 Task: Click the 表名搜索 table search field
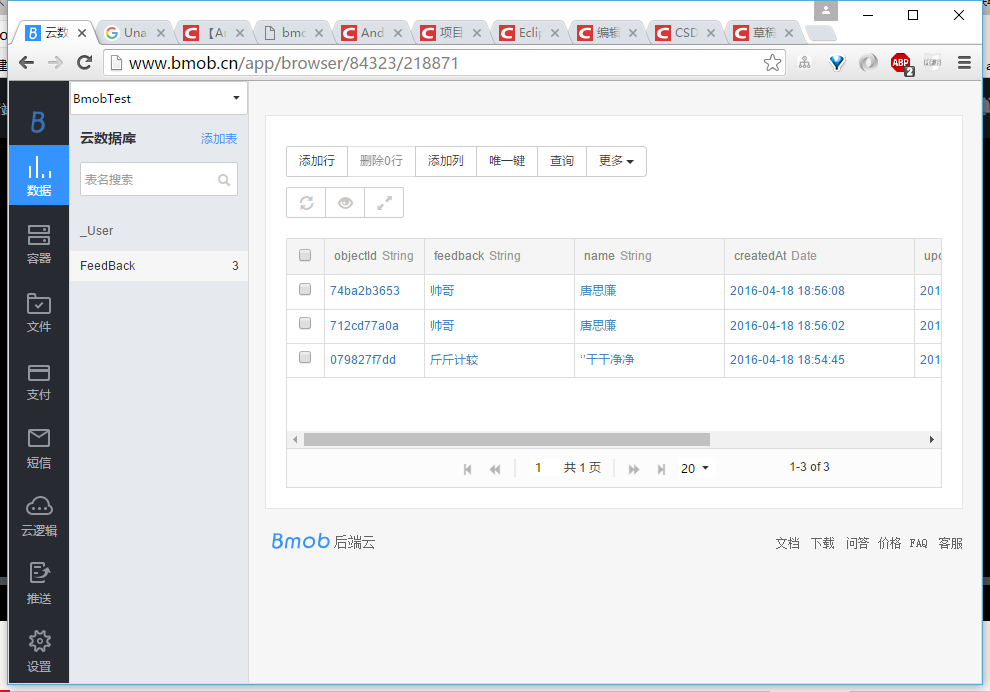158,179
